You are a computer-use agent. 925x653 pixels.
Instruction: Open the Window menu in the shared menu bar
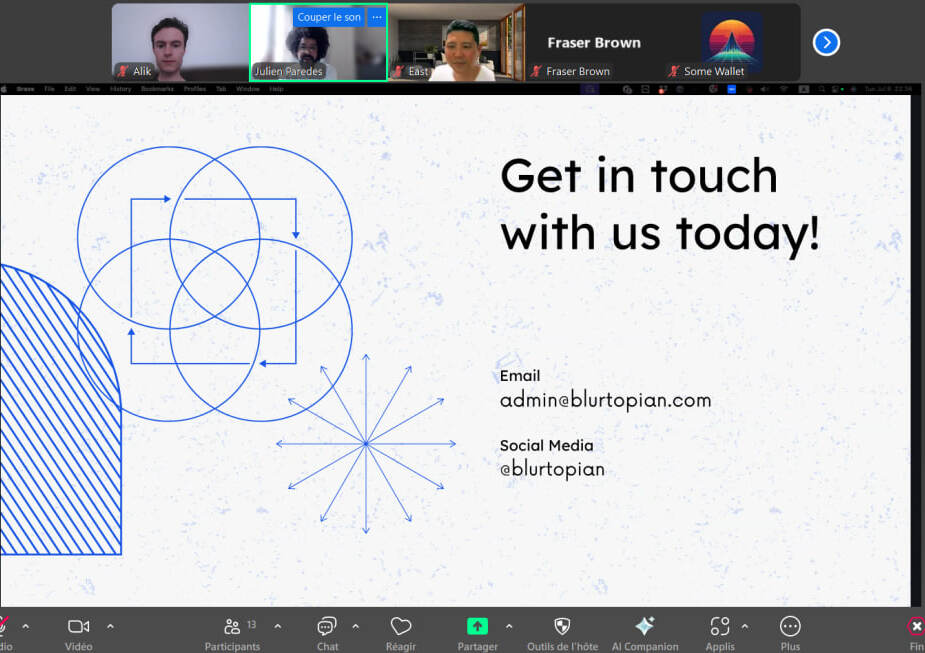248,89
